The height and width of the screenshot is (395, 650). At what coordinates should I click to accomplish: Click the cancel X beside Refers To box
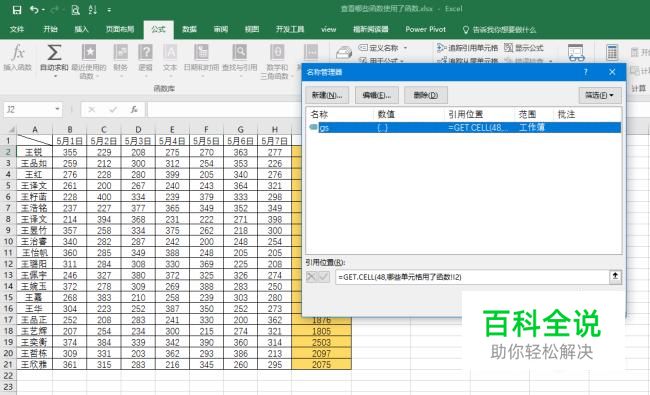(310, 276)
